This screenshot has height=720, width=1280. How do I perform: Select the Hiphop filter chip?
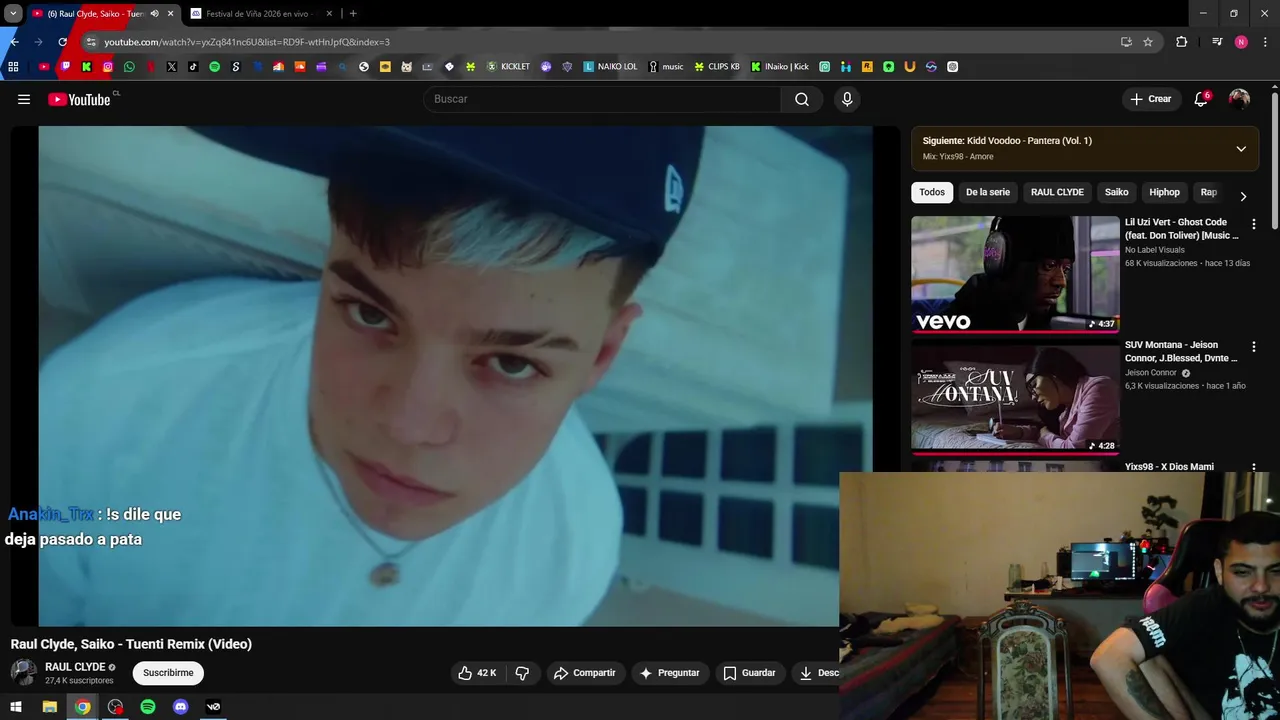[1164, 192]
